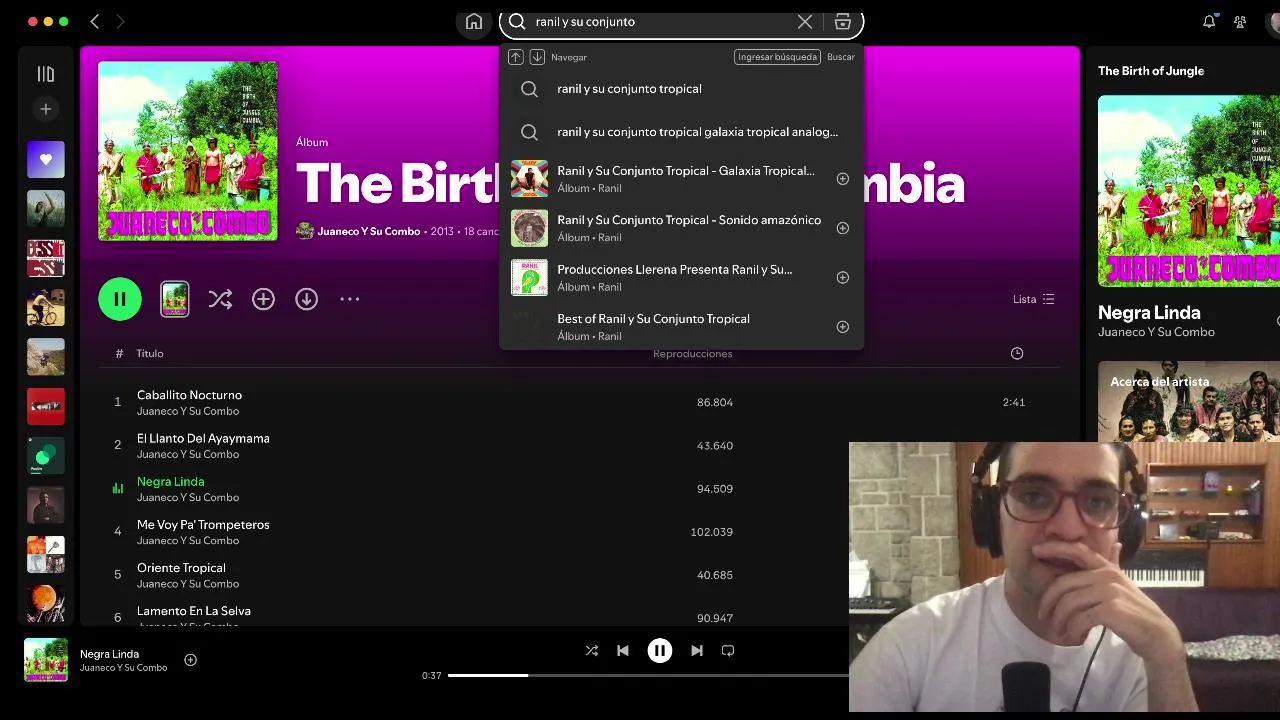Save album to library plus icon
The image size is (1280, 720).
(263, 299)
